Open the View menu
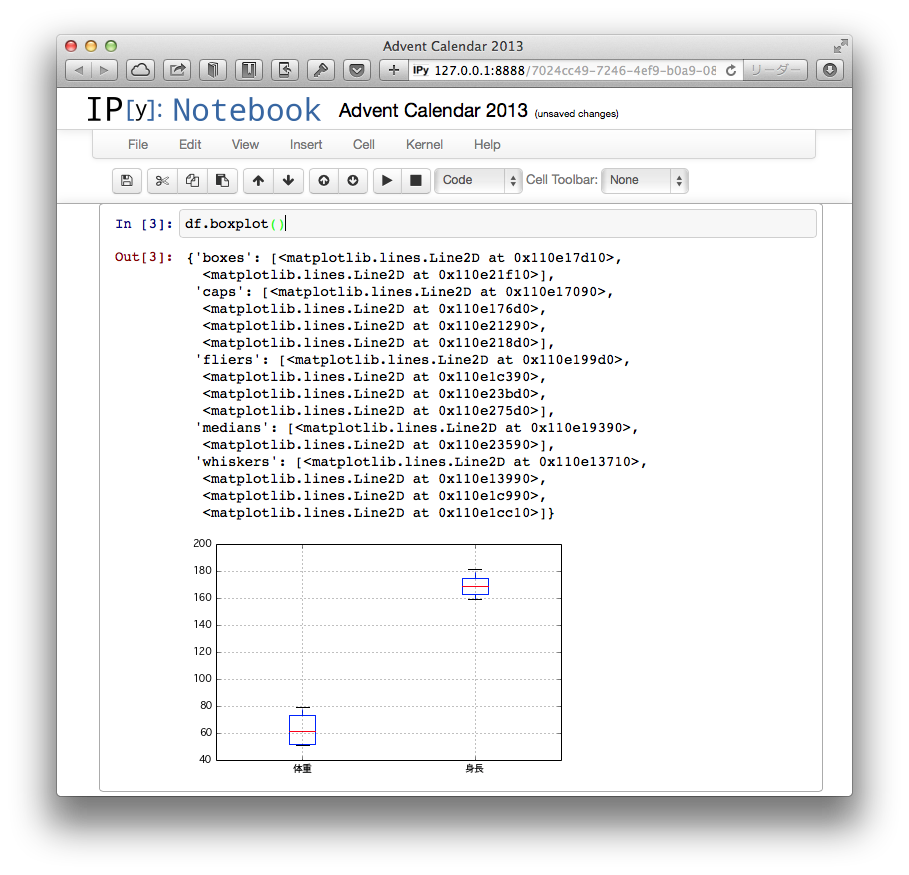The height and width of the screenshot is (875, 909). 245,144
